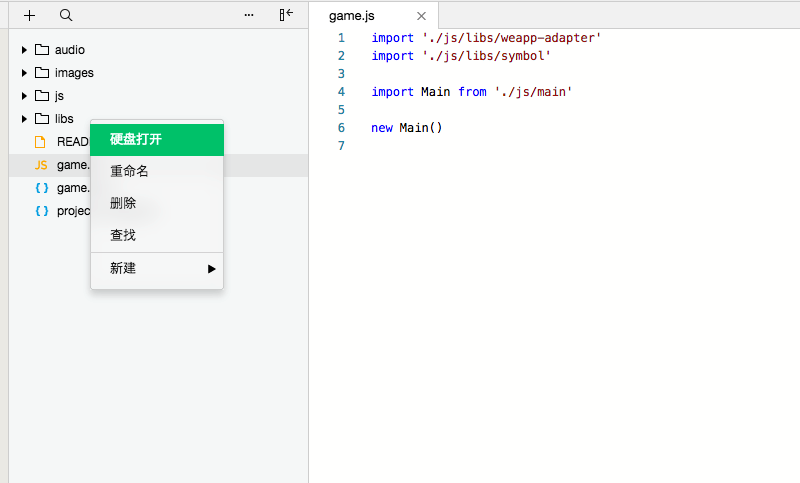Collapse the file tree panel icon

pyautogui.click(x=286, y=15)
